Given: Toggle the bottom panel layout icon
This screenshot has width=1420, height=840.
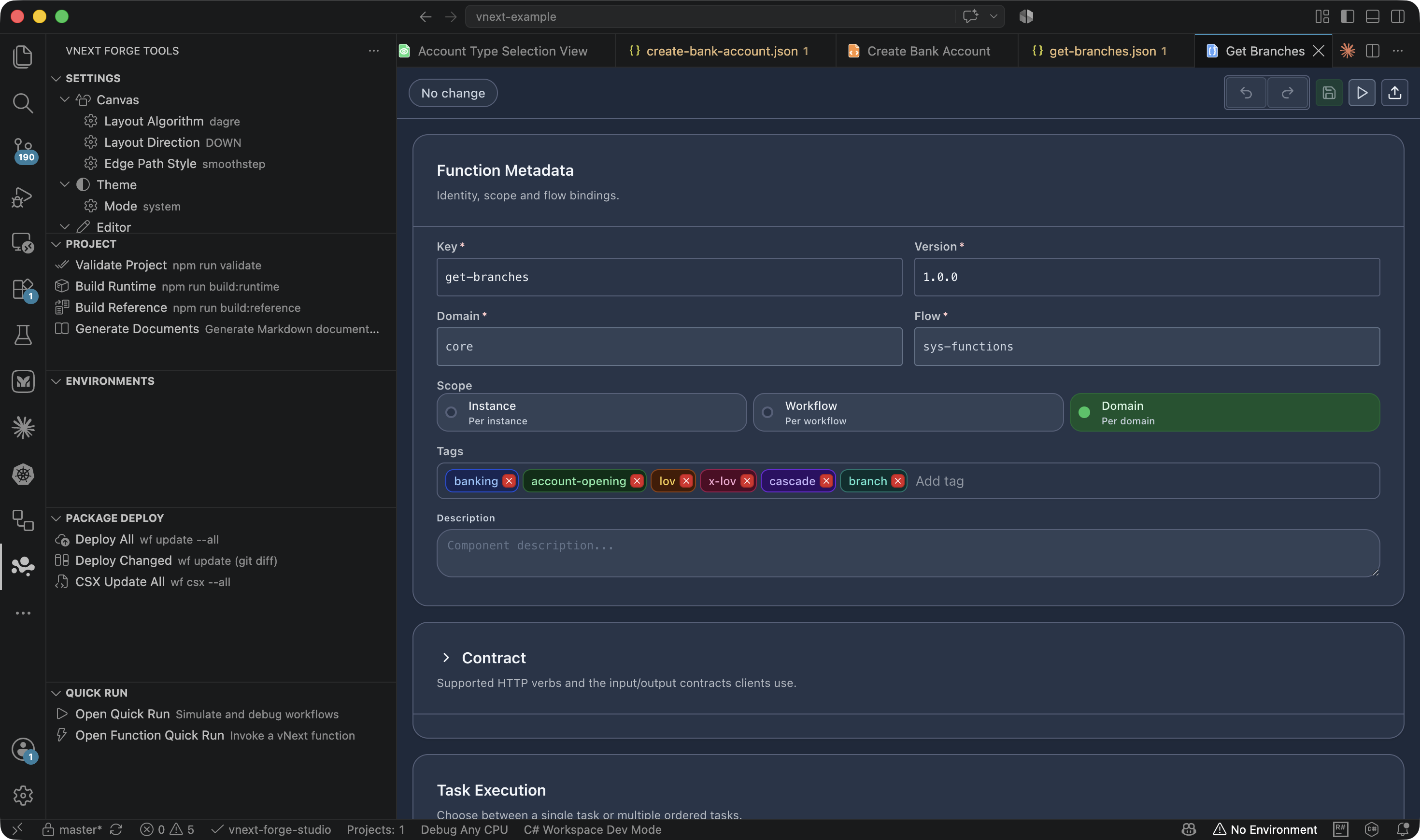Looking at the screenshot, I should (x=1373, y=16).
